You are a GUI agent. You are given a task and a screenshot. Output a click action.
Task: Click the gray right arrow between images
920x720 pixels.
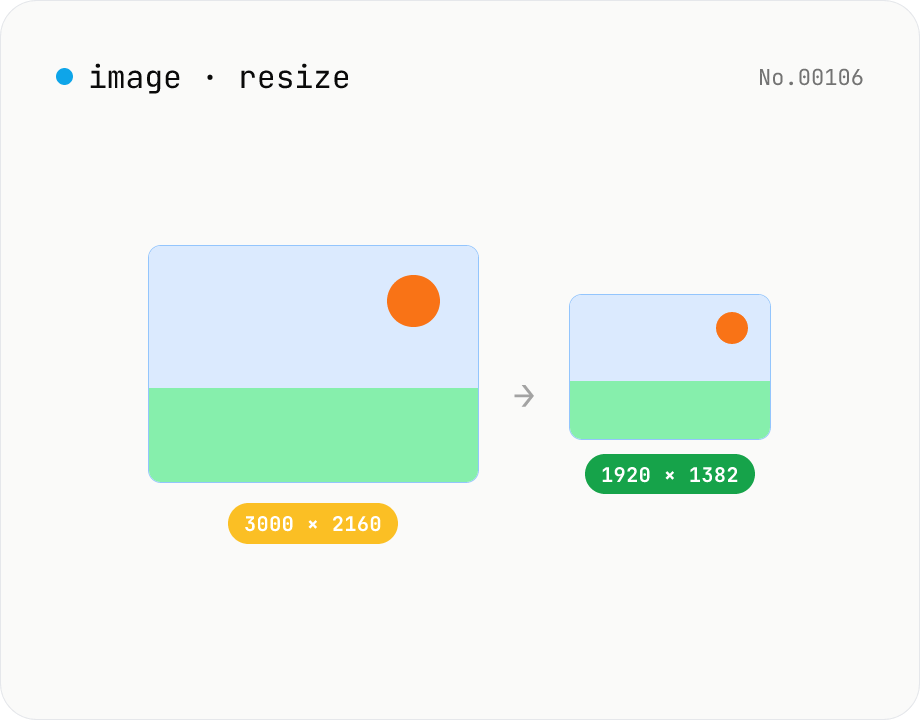(524, 396)
